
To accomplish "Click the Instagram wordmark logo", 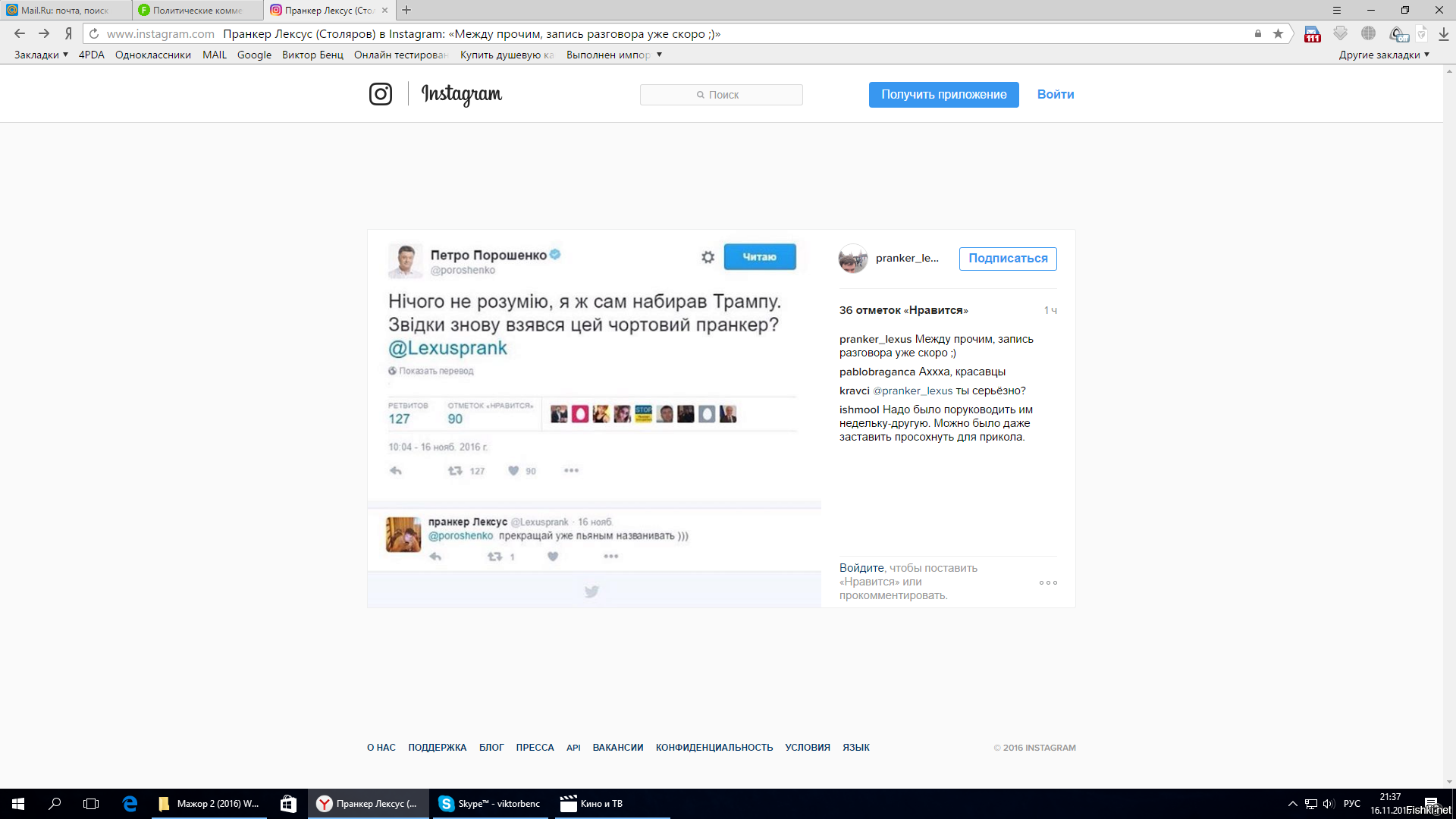I will [x=462, y=95].
